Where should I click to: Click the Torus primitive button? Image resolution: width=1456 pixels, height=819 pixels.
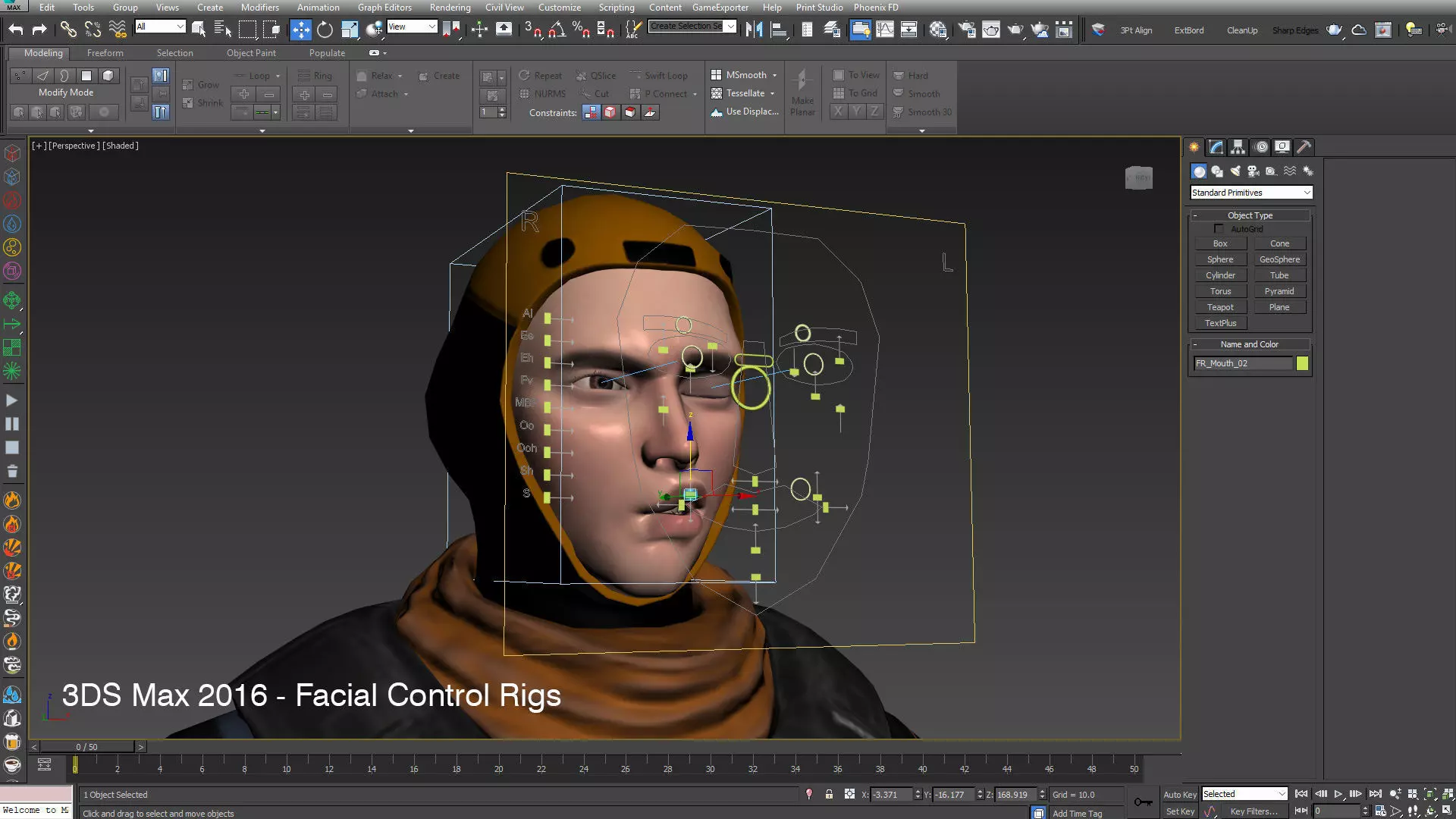[1220, 291]
